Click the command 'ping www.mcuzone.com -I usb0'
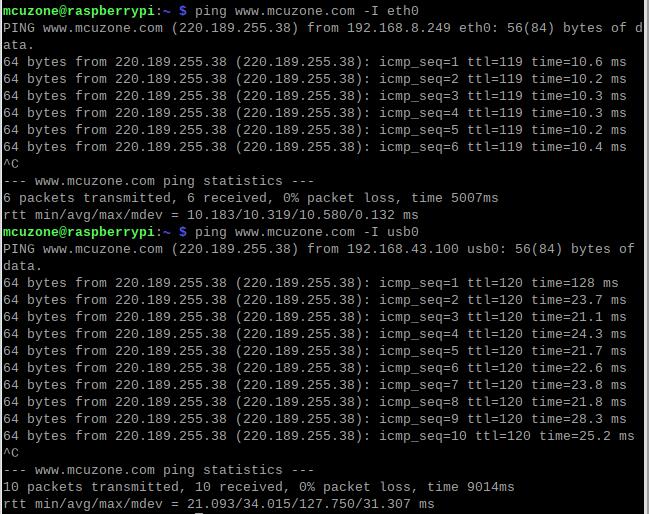This screenshot has height=514, width=649. [306, 232]
